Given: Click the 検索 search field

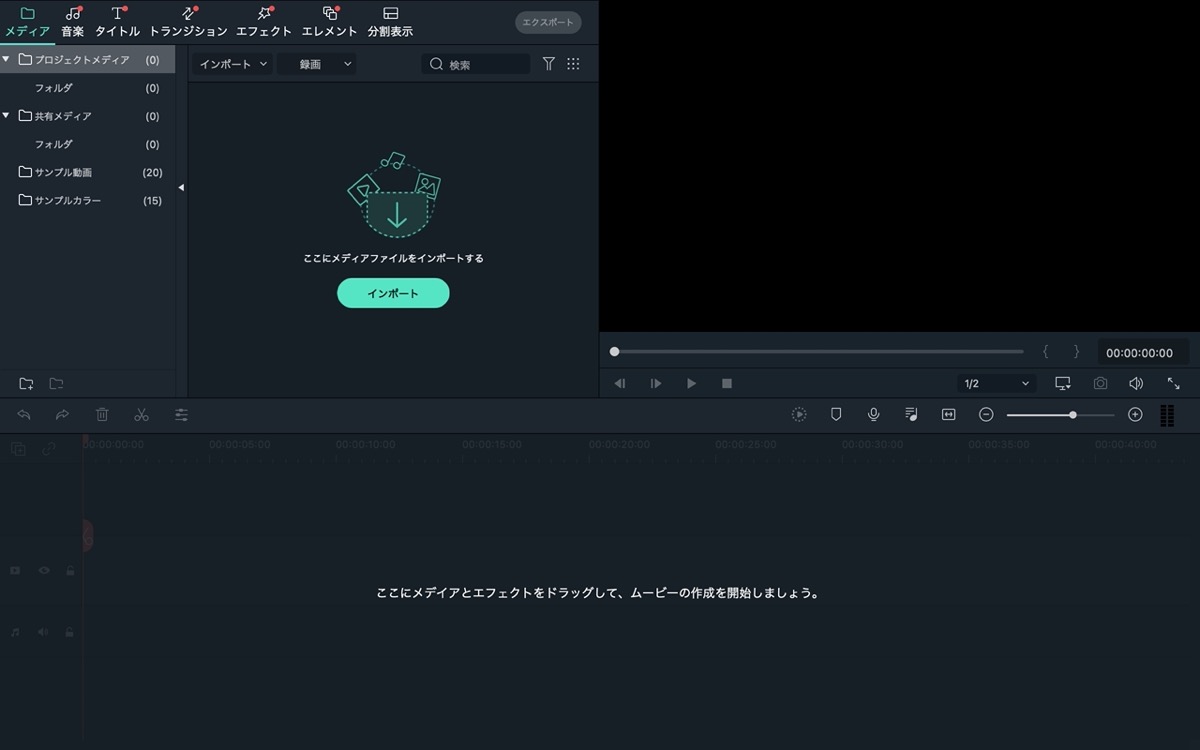Looking at the screenshot, I should click(476, 64).
